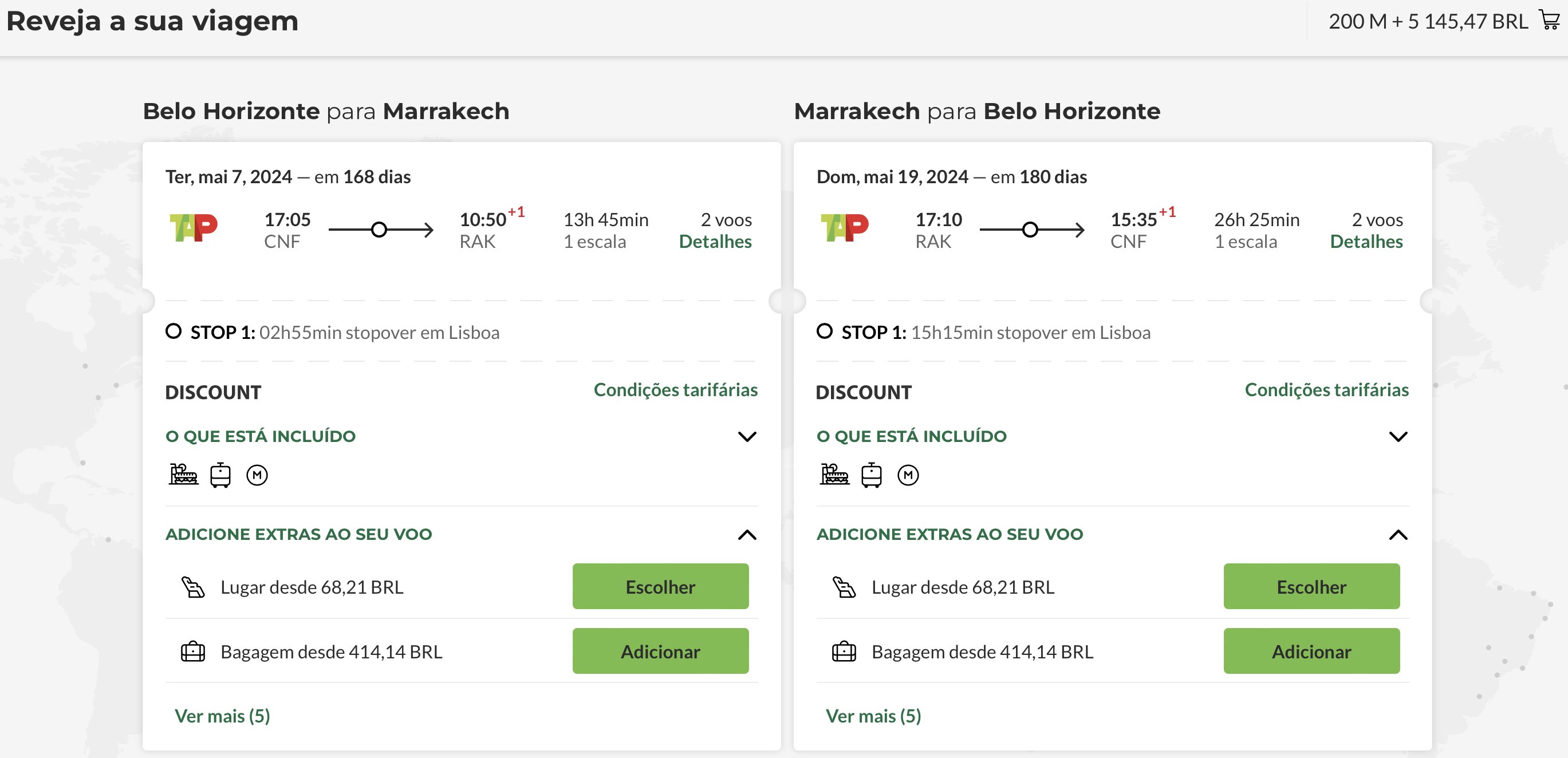Click TAP logo on outbound flight
Image resolution: width=1568 pixels, height=758 pixels.
click(193, 228)
